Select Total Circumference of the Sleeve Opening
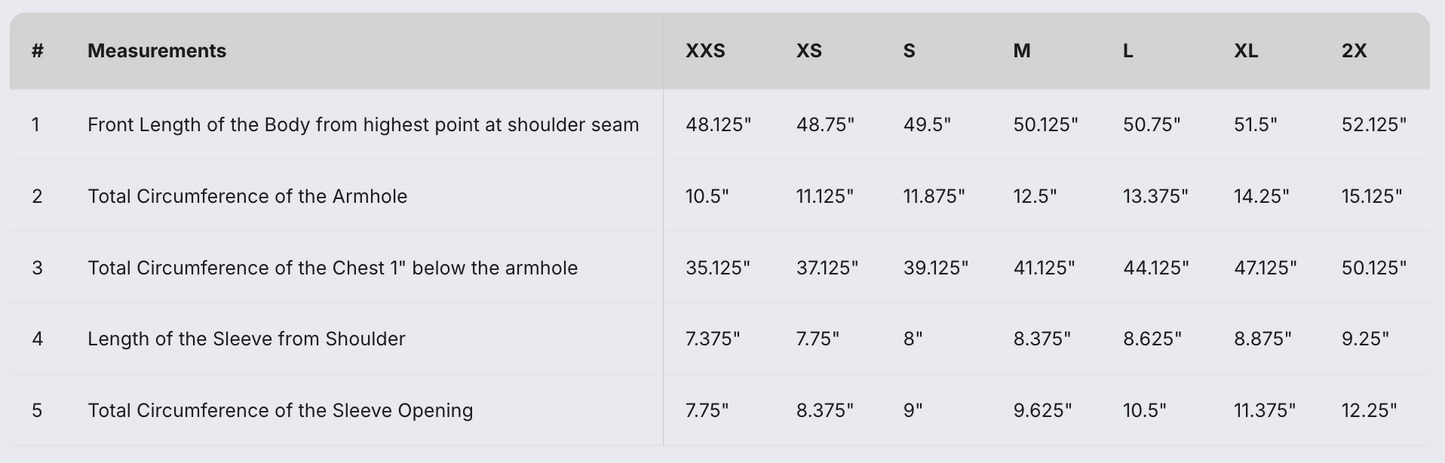This screenshot has height=463, width=1445. pyautogui.click(x=280, y=410)
